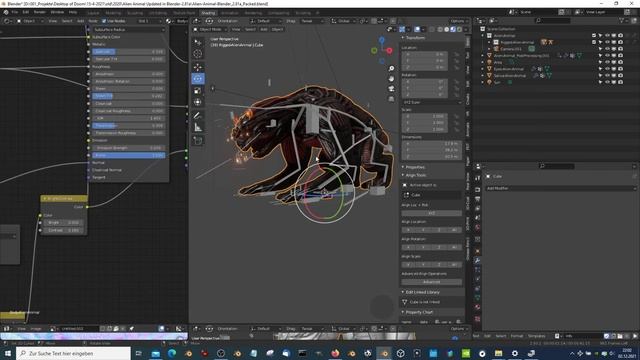Click the outliner filter funnel icon
640x360 pixels.
tap(622, 20)
